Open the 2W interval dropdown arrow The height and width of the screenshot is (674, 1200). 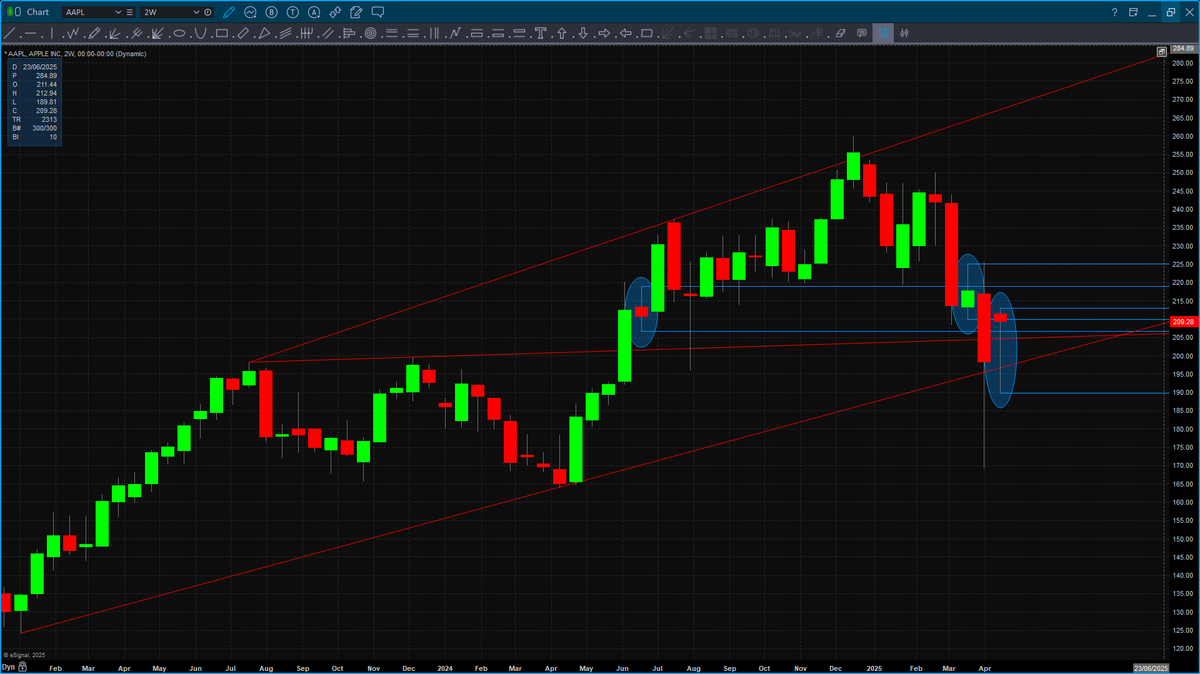tap(197, 12)
